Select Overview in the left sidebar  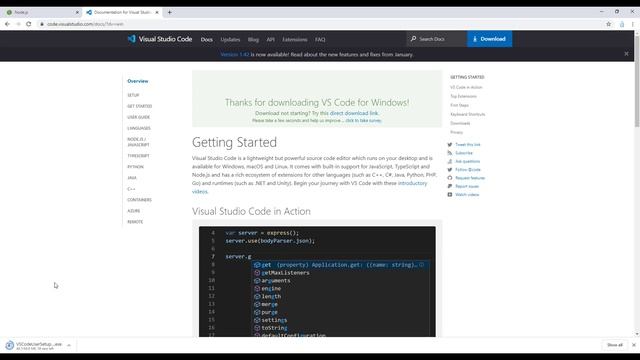tap(138, 81)
